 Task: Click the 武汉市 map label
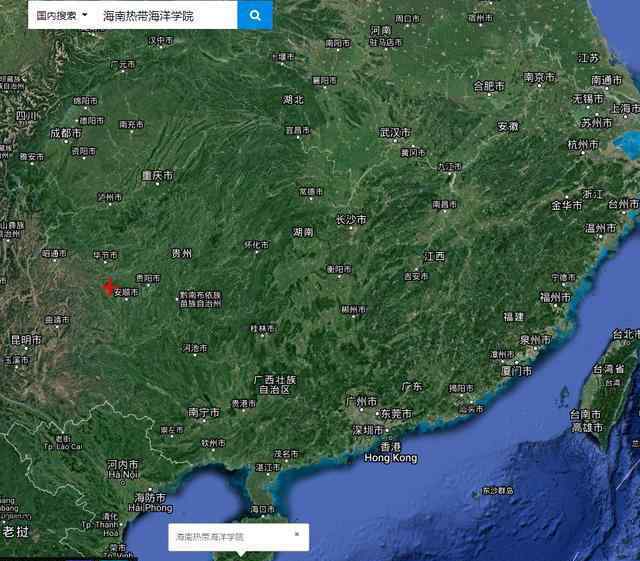[x=395, y=132]
